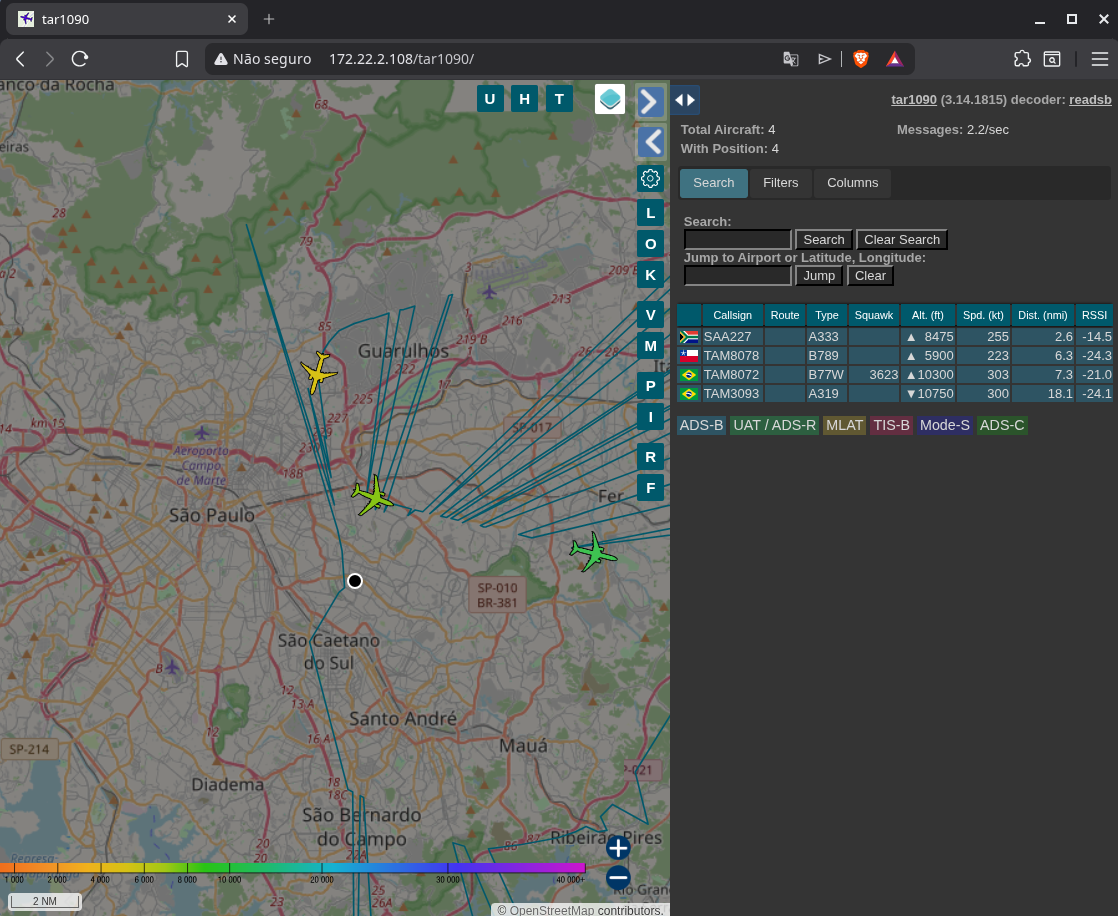Click the ADS-B legend swatch
Screen dimensions: 1118x916
[702, 426]
